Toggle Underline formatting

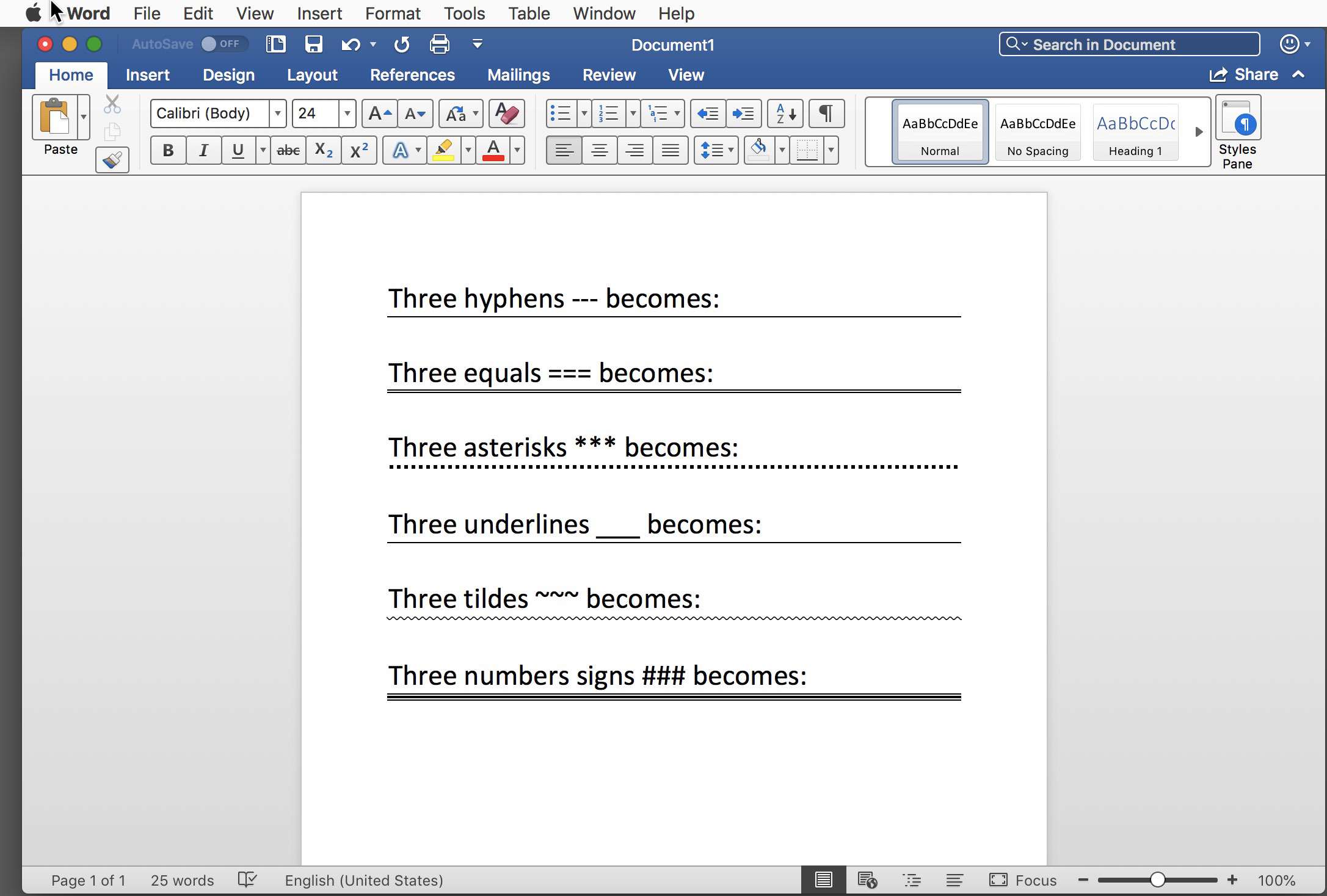[x=238, y=150]
